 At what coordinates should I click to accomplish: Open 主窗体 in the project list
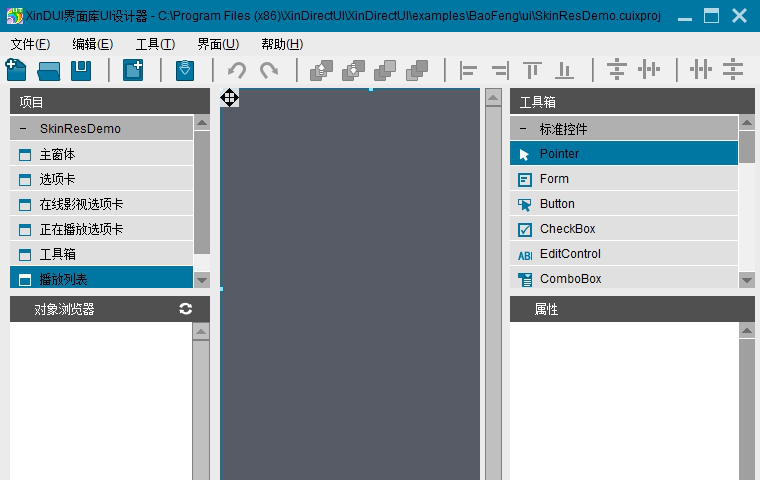point(57,155)
